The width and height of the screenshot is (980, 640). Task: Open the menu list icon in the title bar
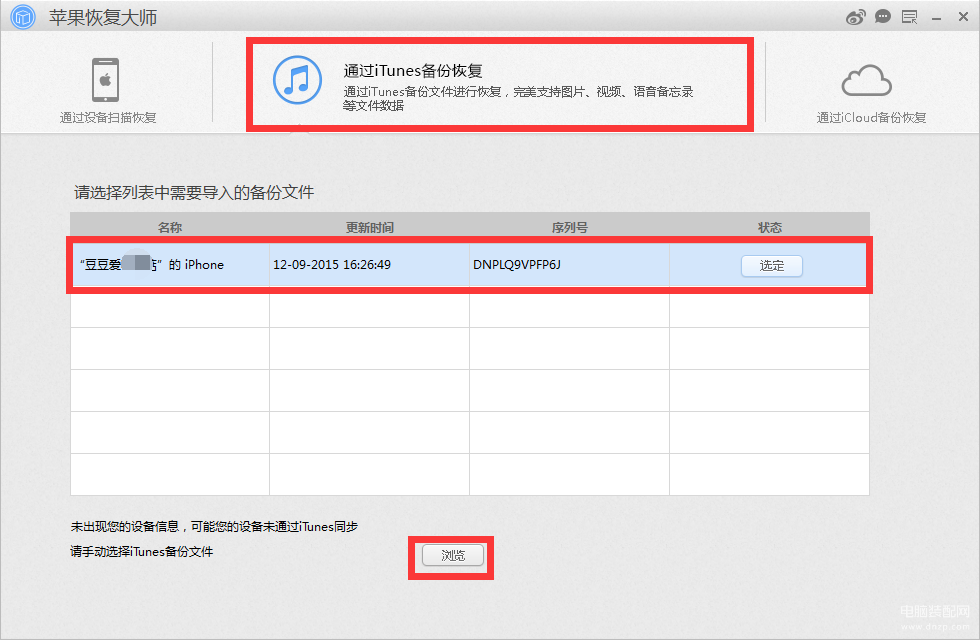click(909, 17)
